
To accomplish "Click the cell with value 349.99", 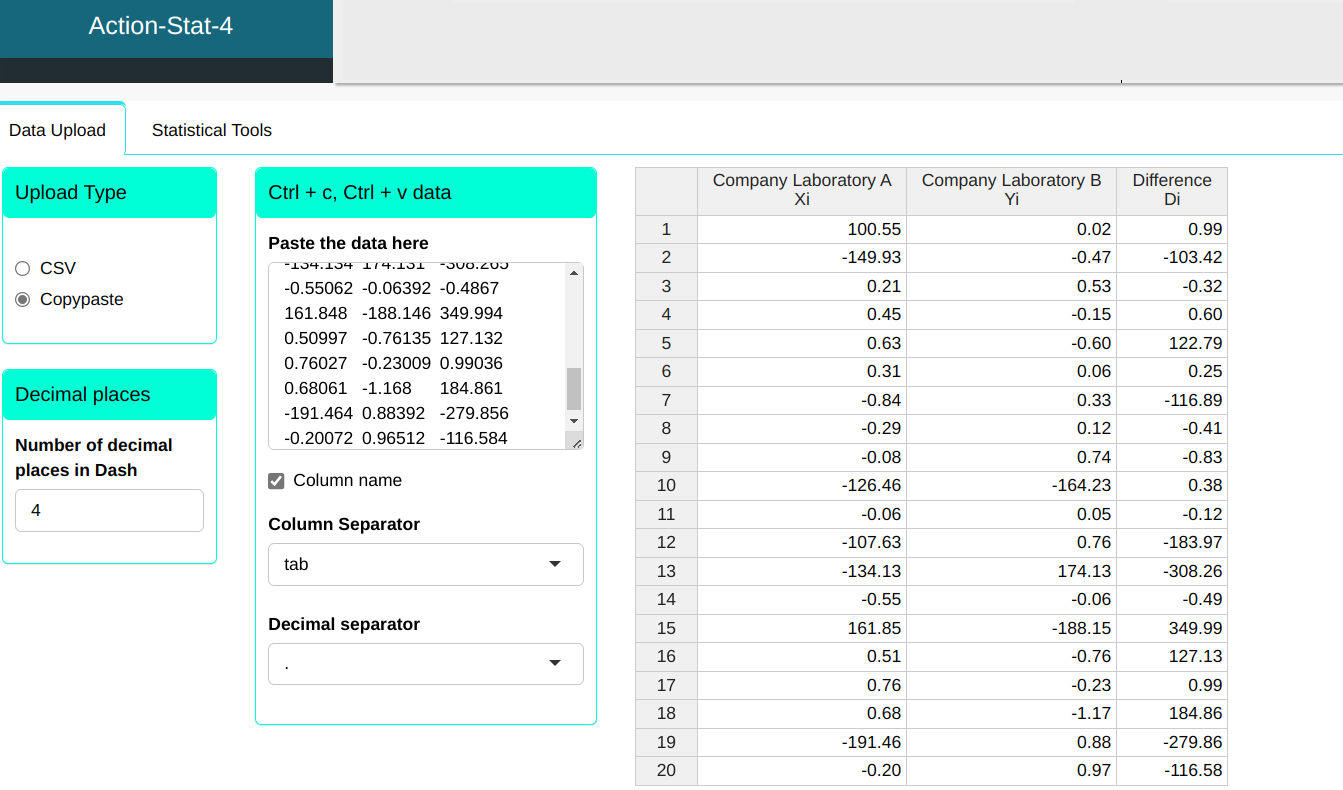I will pyautogui.click(x=1171, y=628).
